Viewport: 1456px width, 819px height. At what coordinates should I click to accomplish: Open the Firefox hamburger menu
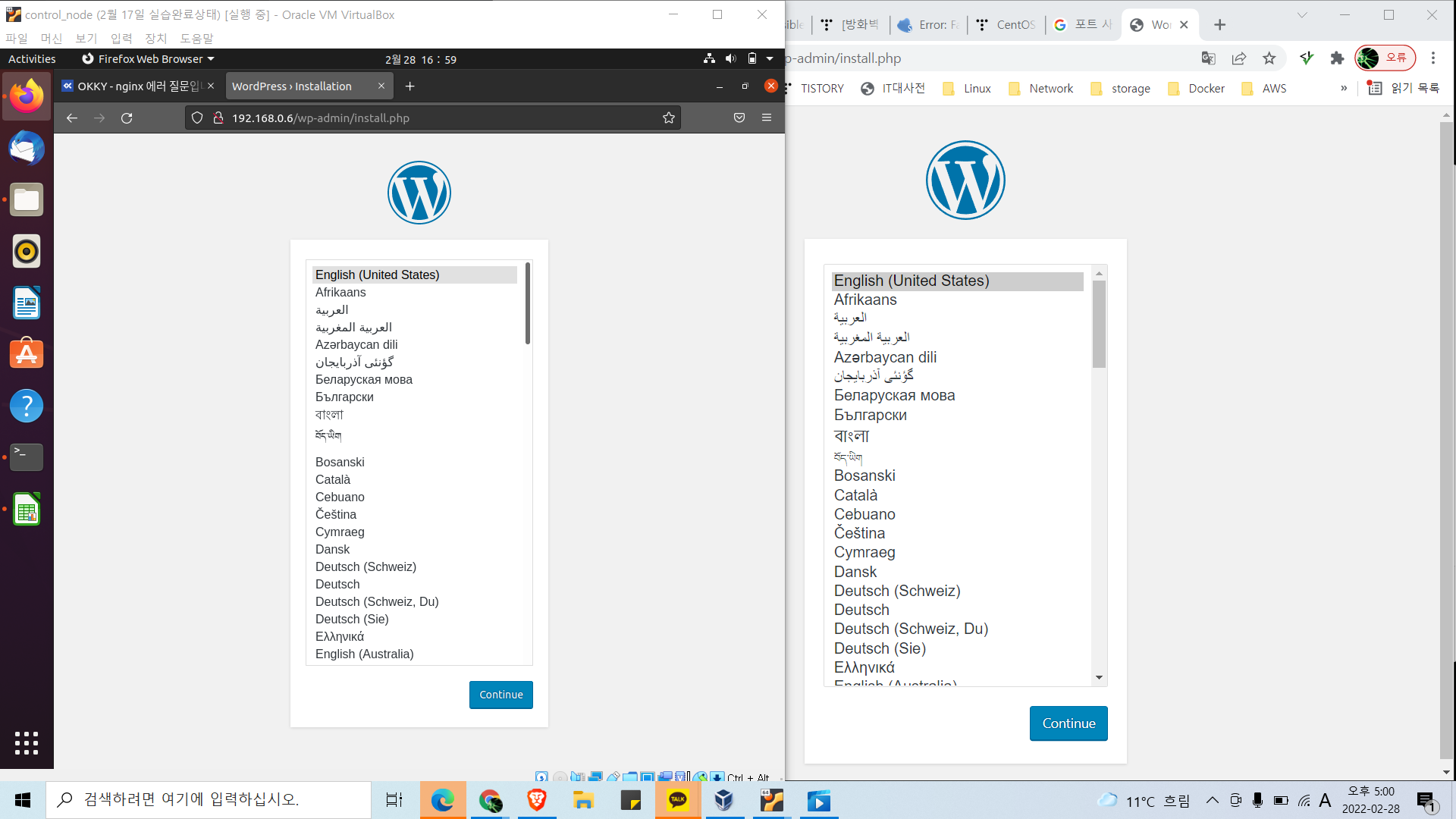[x=767, y=118]
